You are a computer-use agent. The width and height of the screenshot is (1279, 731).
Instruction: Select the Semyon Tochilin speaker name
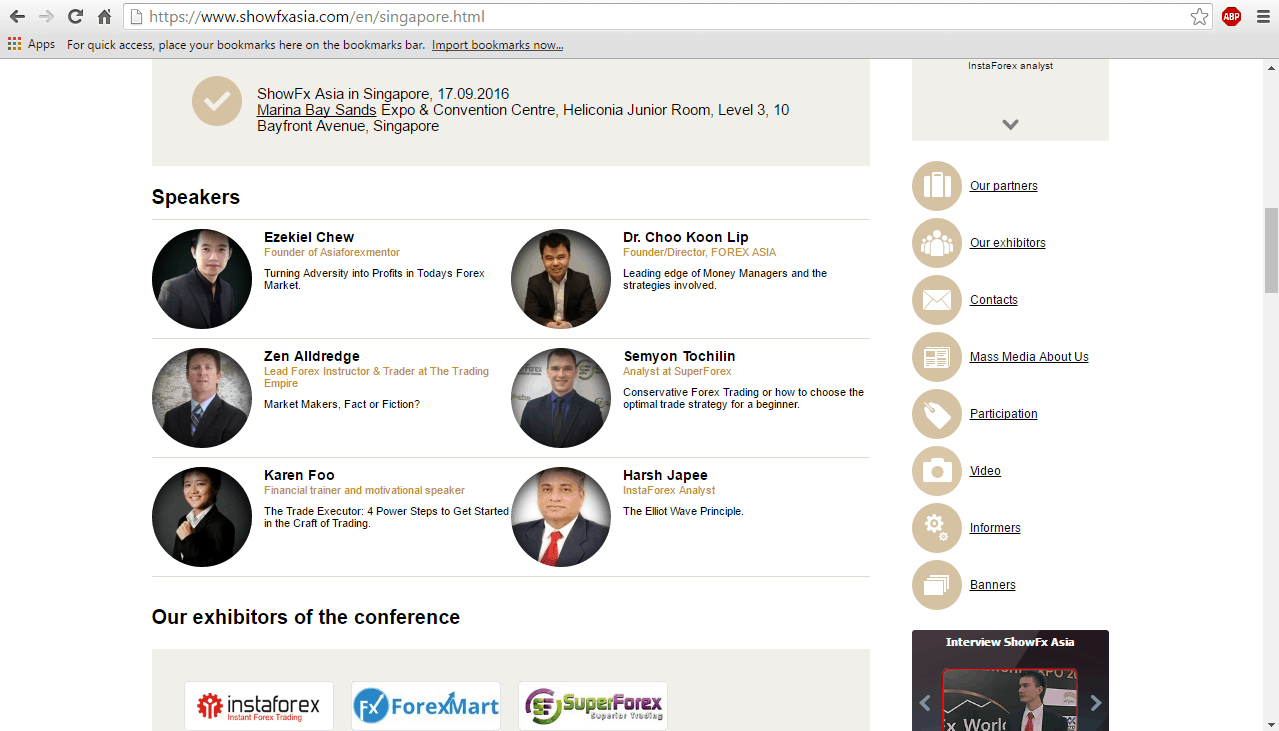pyautogui.click(x=679, y=356)
